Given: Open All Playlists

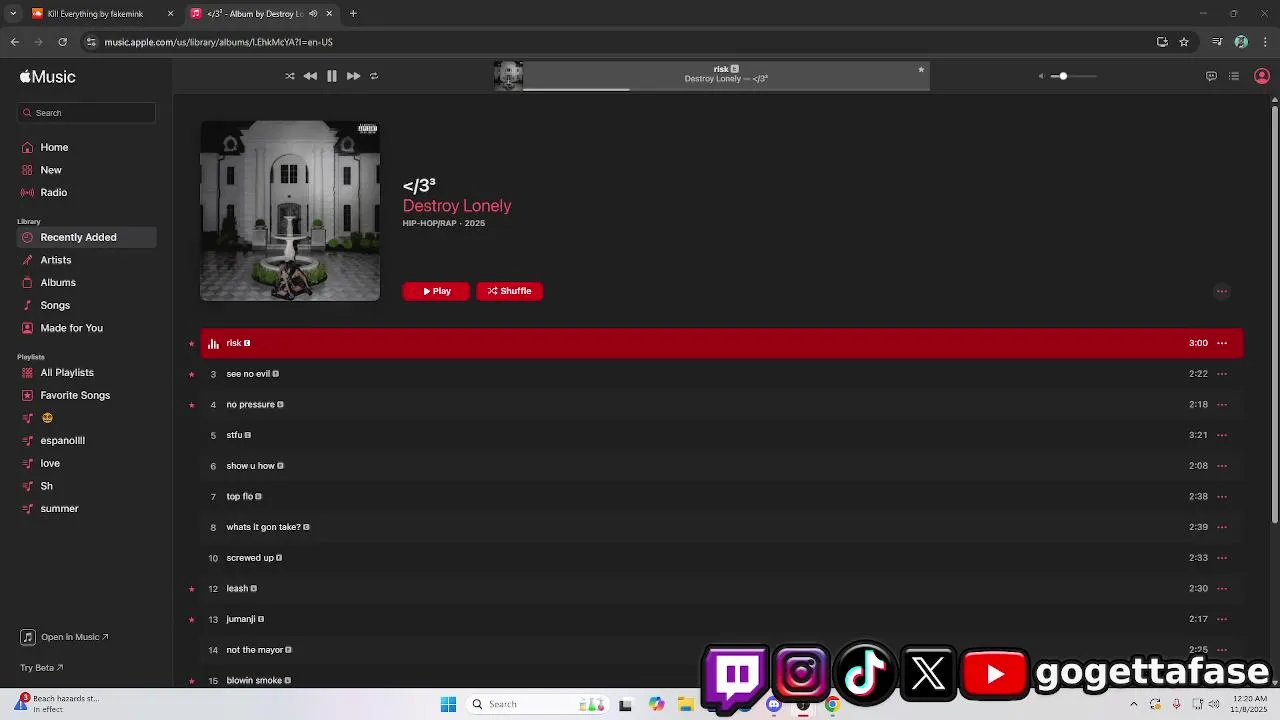Looking at the screenshot, I should [67, 373].
